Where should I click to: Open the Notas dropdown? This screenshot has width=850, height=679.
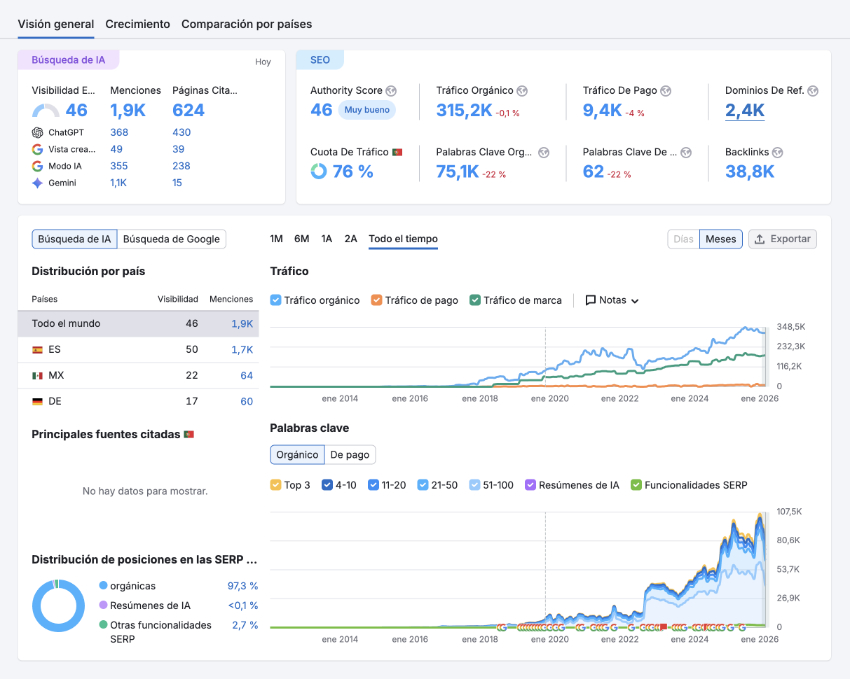[x=612, y=300]
